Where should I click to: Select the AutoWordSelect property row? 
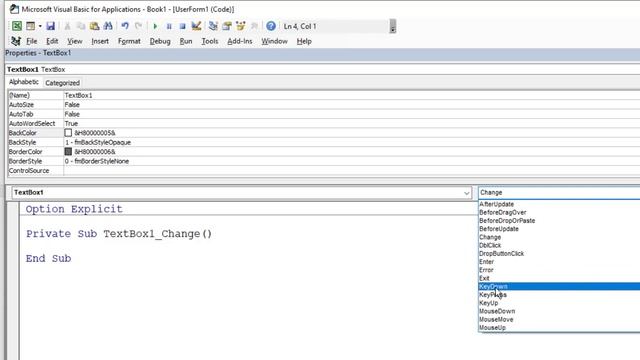324,123
